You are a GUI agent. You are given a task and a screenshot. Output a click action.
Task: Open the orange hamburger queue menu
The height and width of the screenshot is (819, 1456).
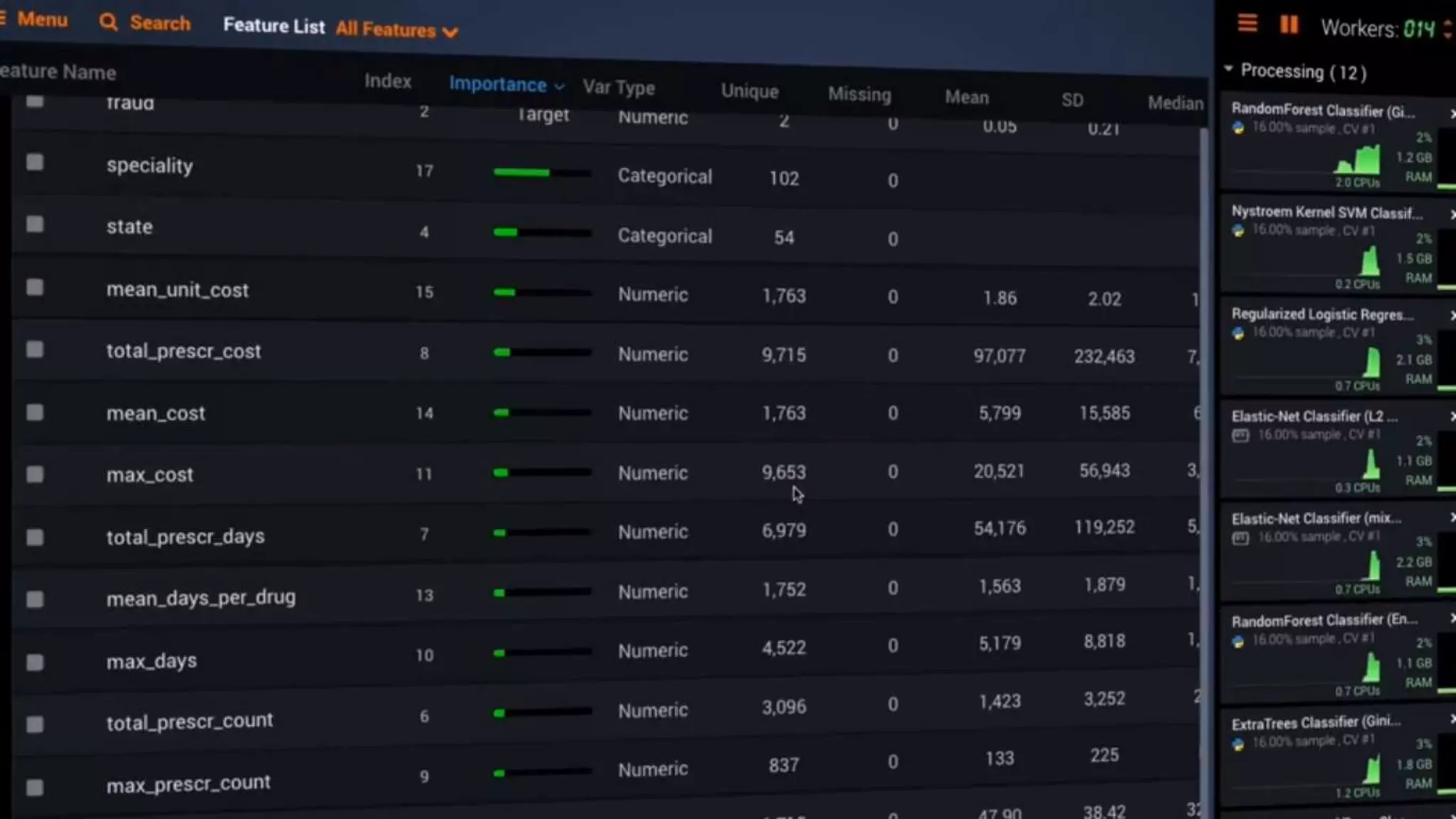coord(1247,24)
